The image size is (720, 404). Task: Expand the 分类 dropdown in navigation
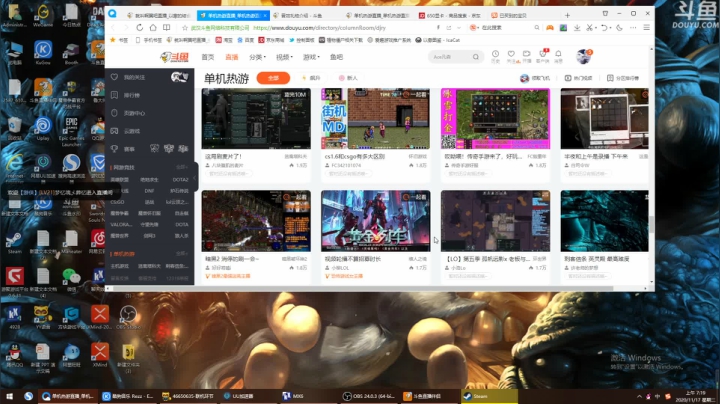[257, 57]
